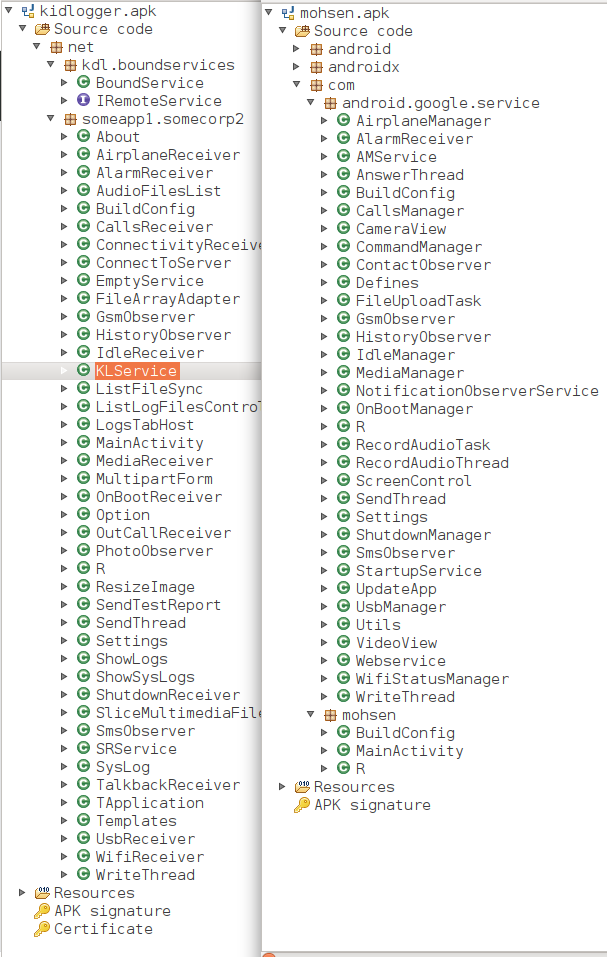Select the ConnectToServer class
This screenshot has height=957, width=607.
(163, 263)
